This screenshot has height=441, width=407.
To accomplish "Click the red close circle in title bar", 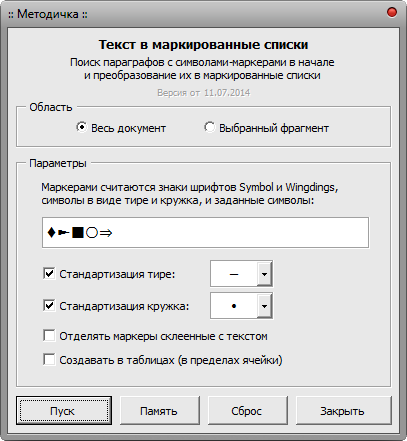I will pyautogui.click(x=392, y=12).
